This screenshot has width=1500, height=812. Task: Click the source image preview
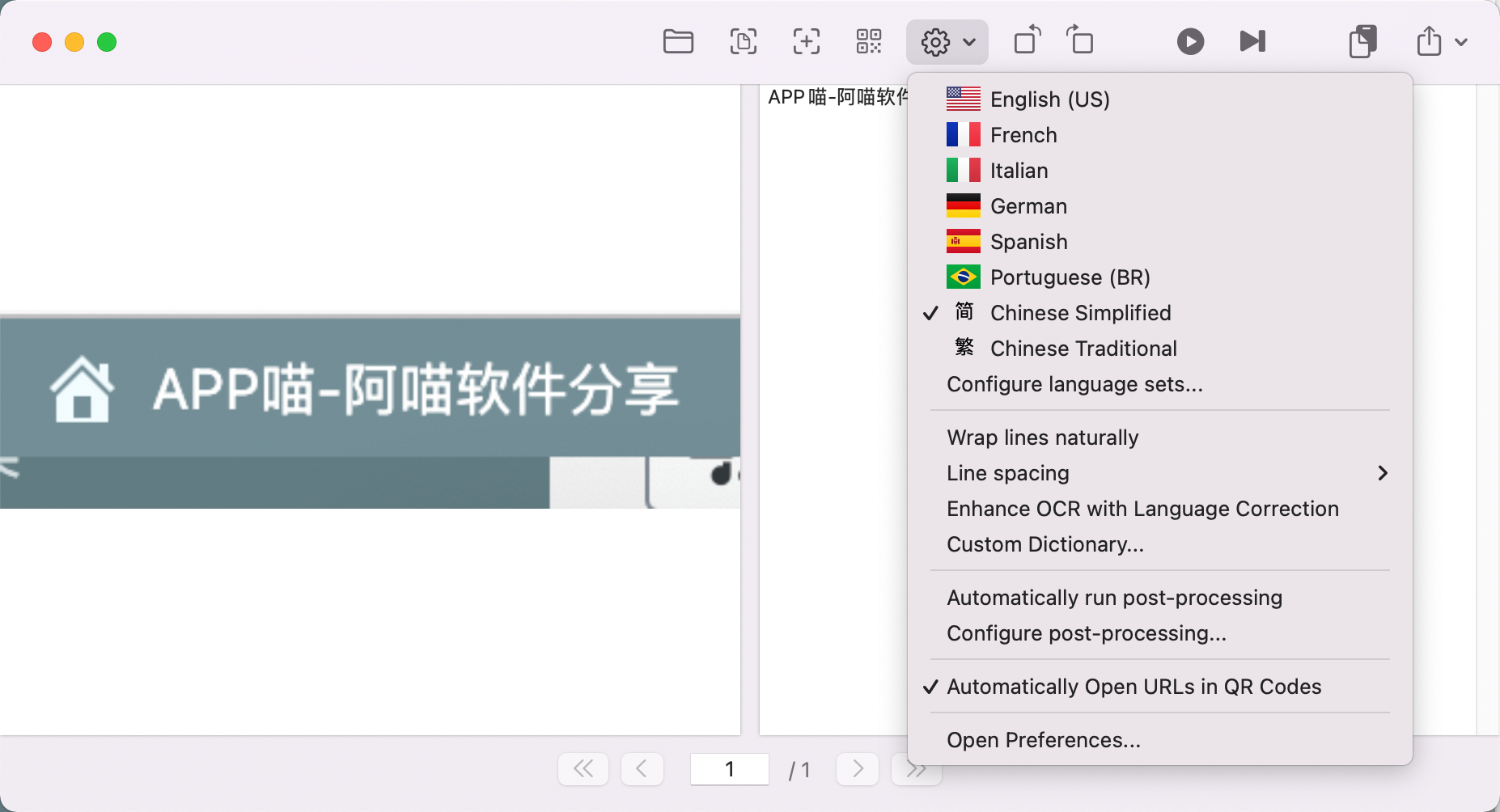pos(370,411)
